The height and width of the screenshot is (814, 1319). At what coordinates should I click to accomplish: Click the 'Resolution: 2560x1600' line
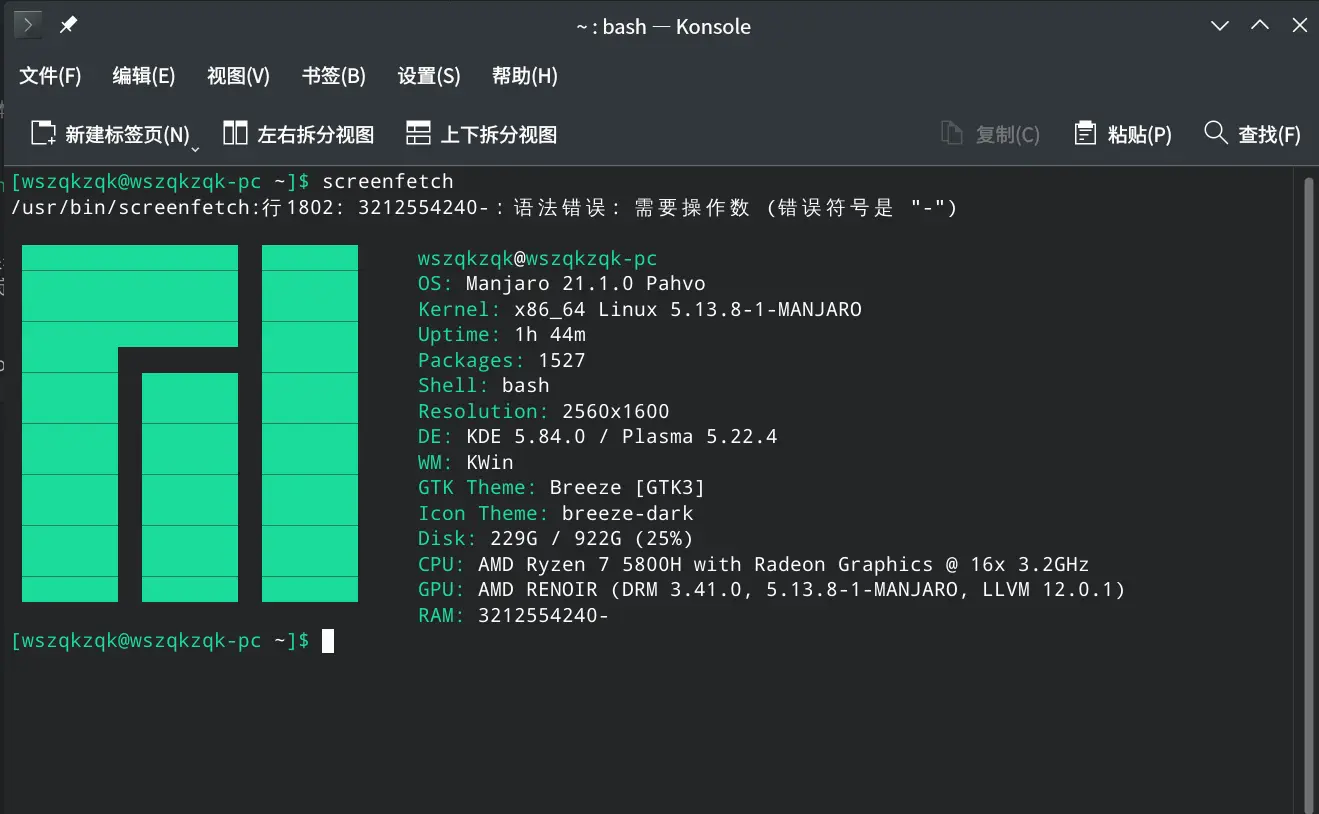(544, 412)
